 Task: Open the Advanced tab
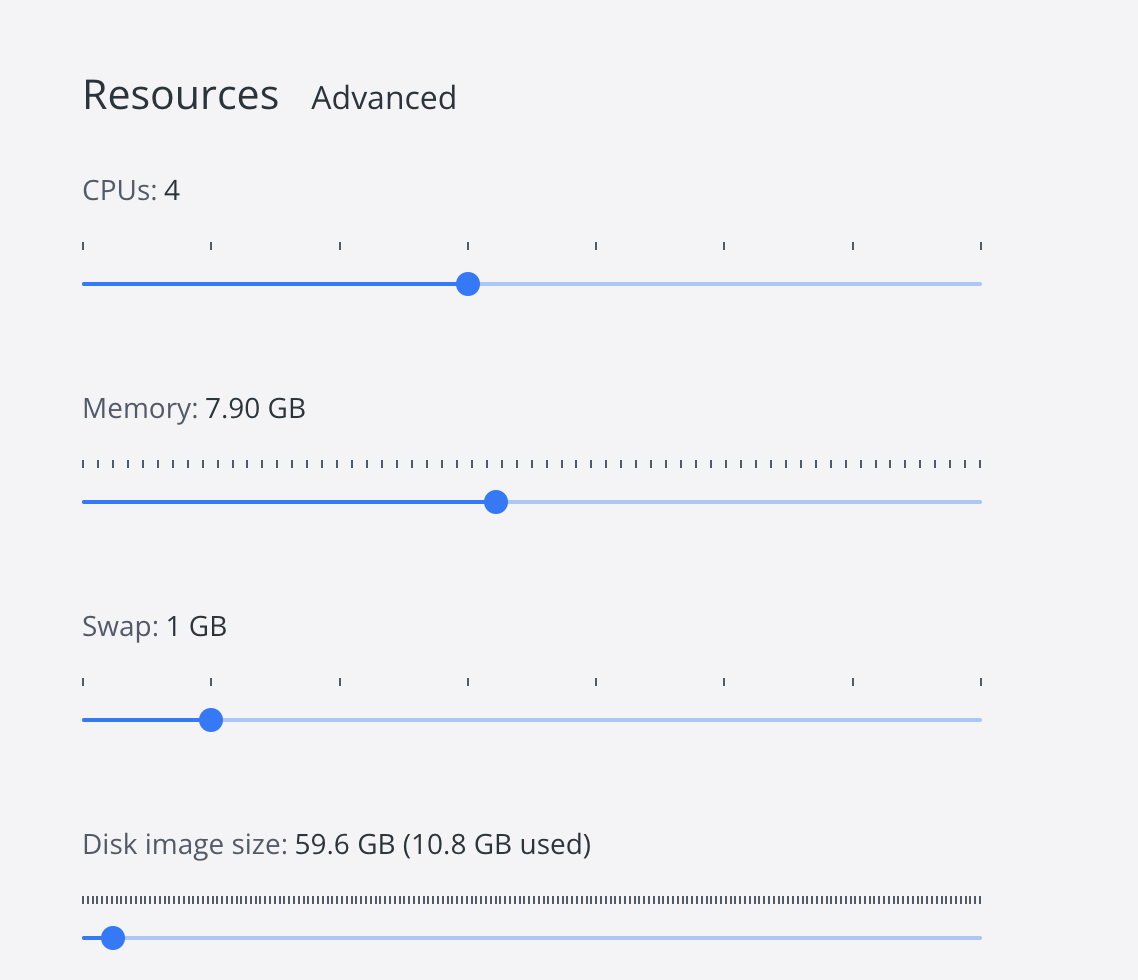[x=384, y=98]
